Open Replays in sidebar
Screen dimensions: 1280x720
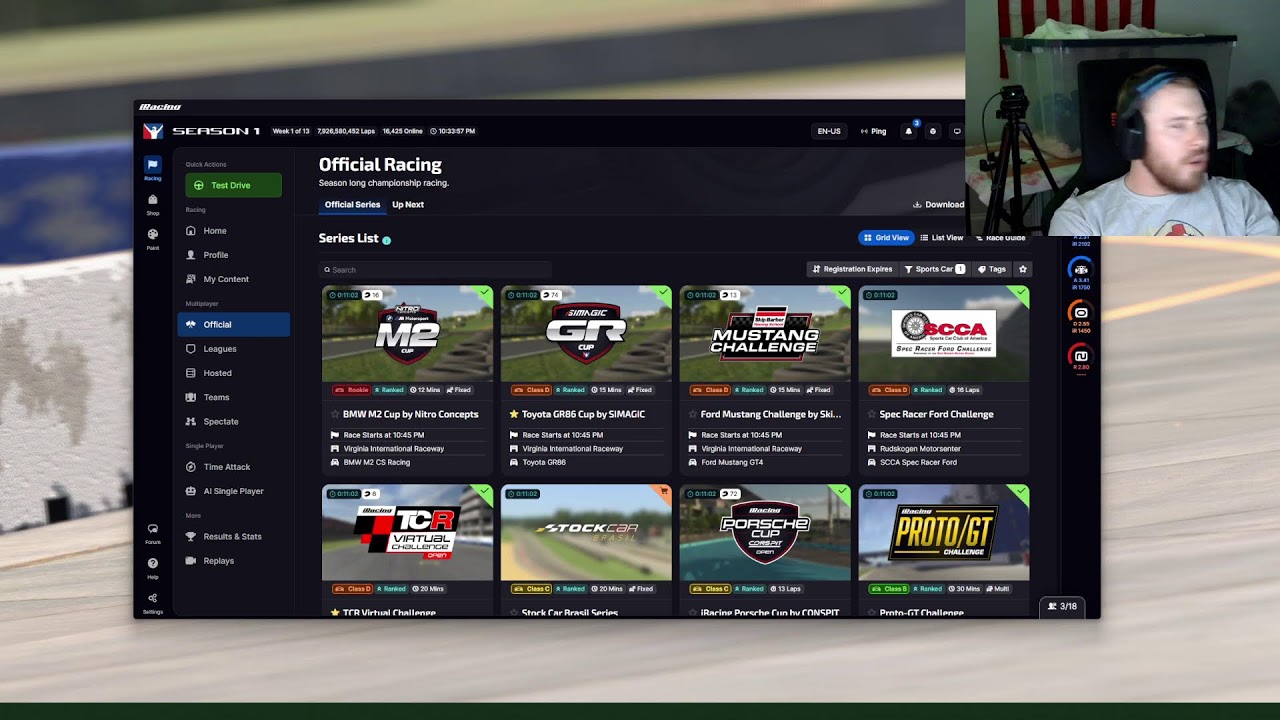(233, 561)
